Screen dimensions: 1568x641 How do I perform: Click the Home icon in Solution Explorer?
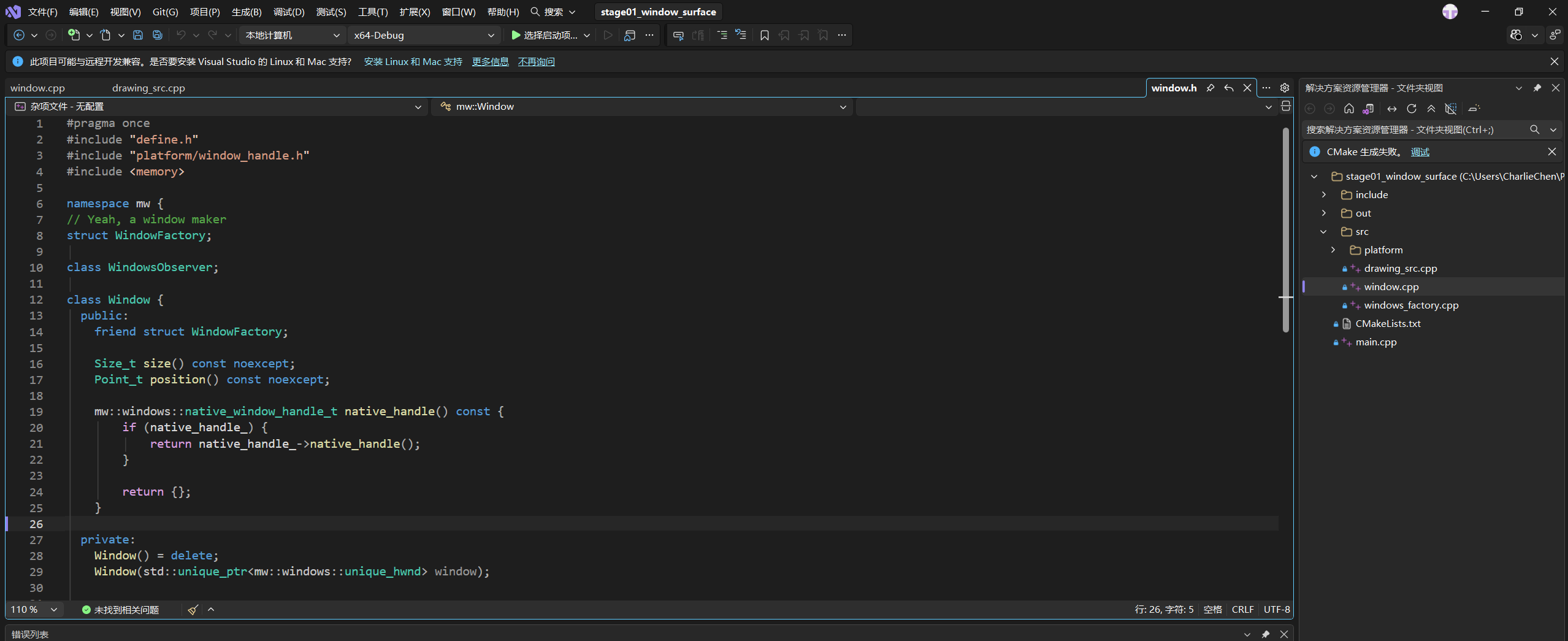tap(1349, 109)
